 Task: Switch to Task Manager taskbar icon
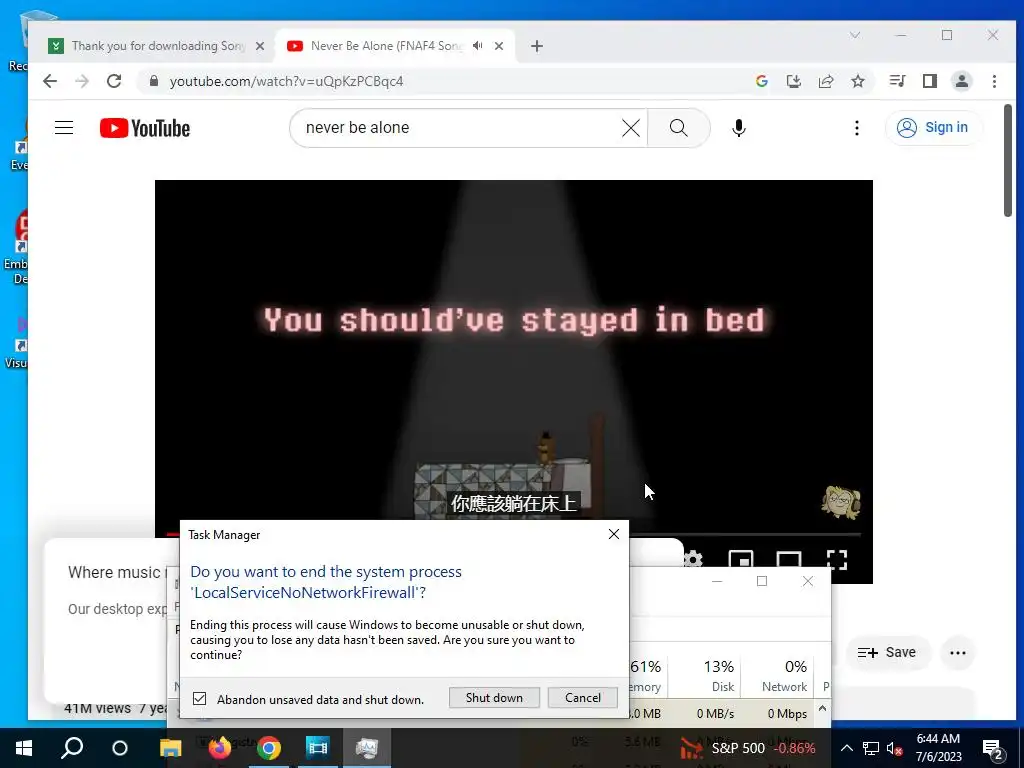366,748
